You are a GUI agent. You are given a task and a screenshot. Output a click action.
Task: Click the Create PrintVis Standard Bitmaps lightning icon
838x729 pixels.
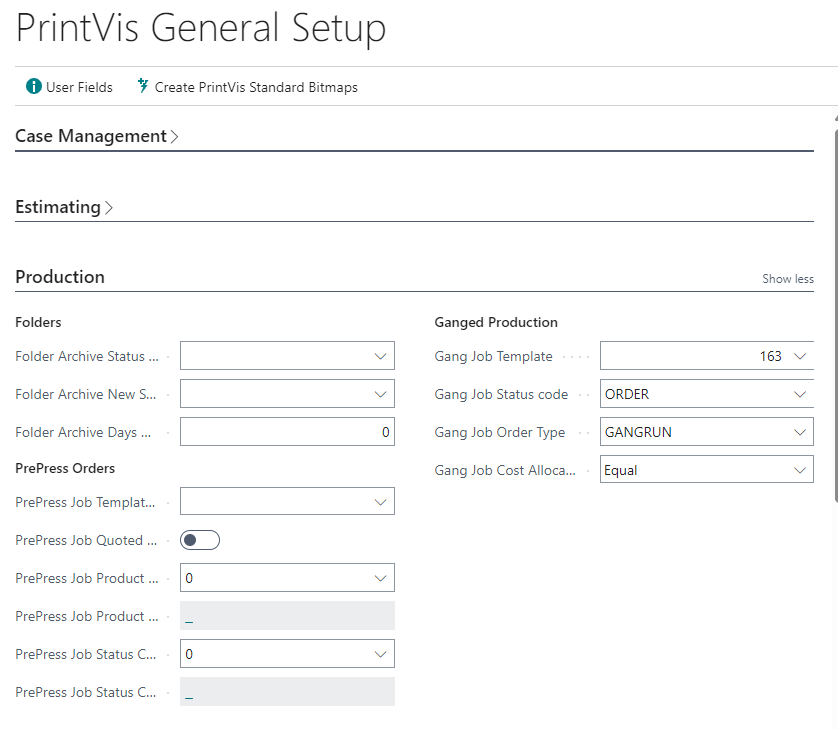point(143,86)
